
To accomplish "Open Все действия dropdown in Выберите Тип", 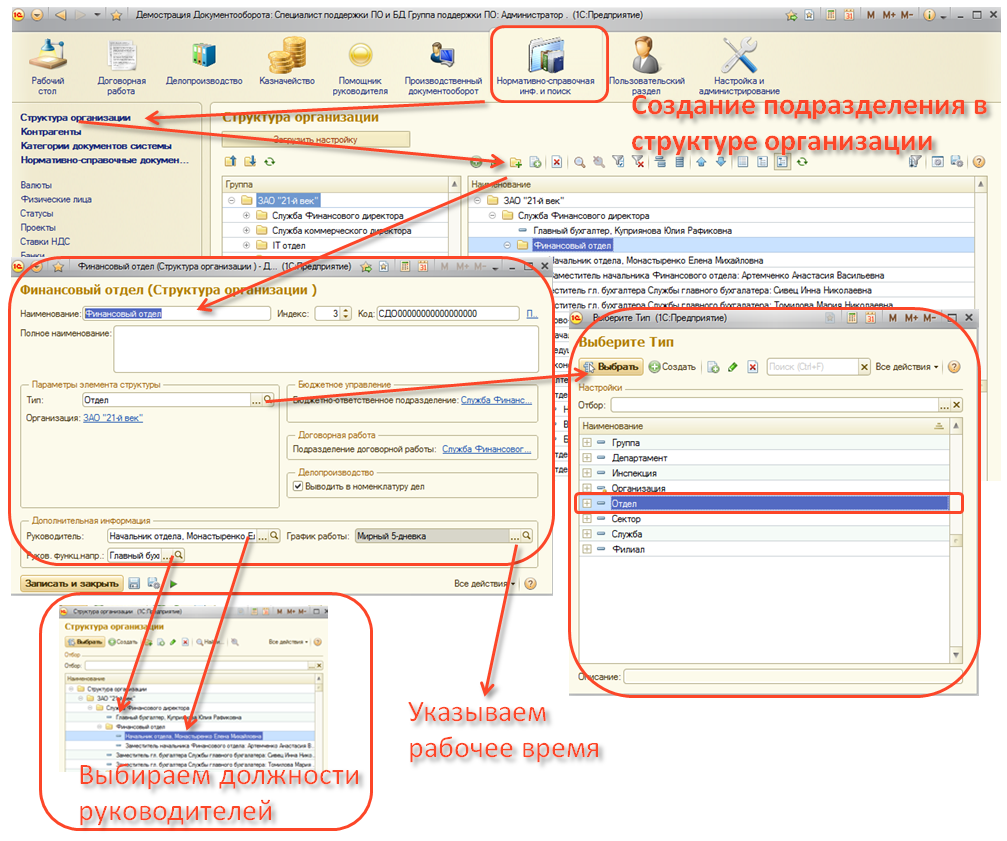I will coord(907,367).
